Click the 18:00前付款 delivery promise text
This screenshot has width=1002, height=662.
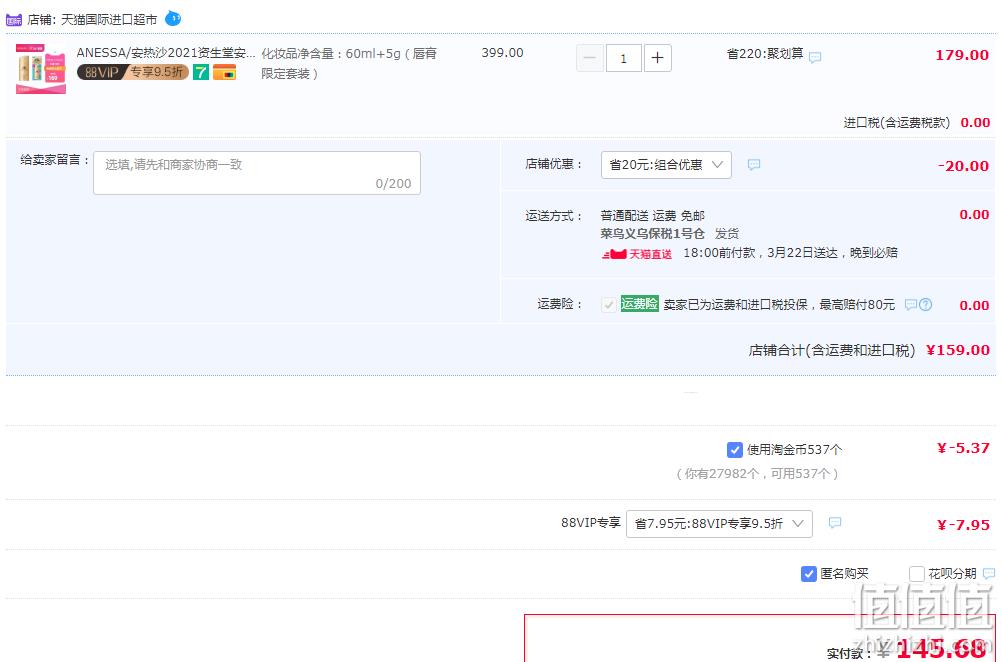tap(790, 252)
